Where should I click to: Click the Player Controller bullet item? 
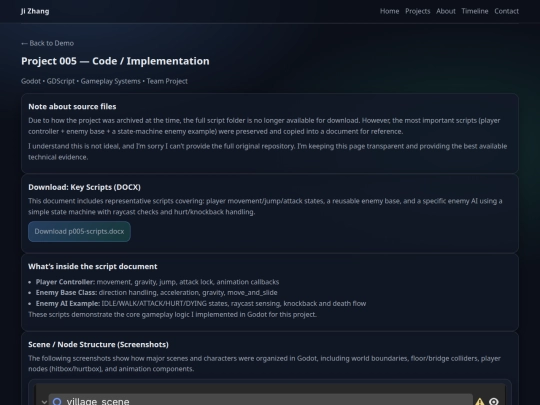click(x=157, y=282)
